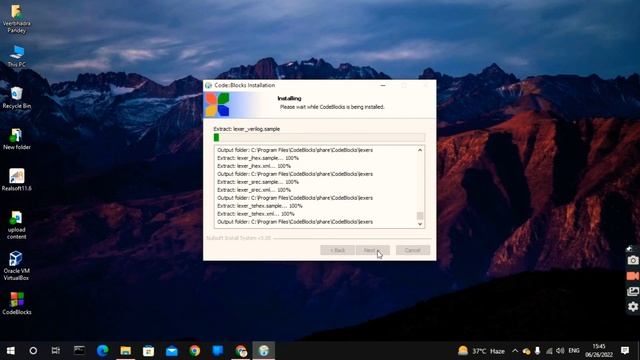Image resolution: width=640 pixels, height=360 pixels.
Task: Pin the recorder side panel
Action: click(629, 248)
